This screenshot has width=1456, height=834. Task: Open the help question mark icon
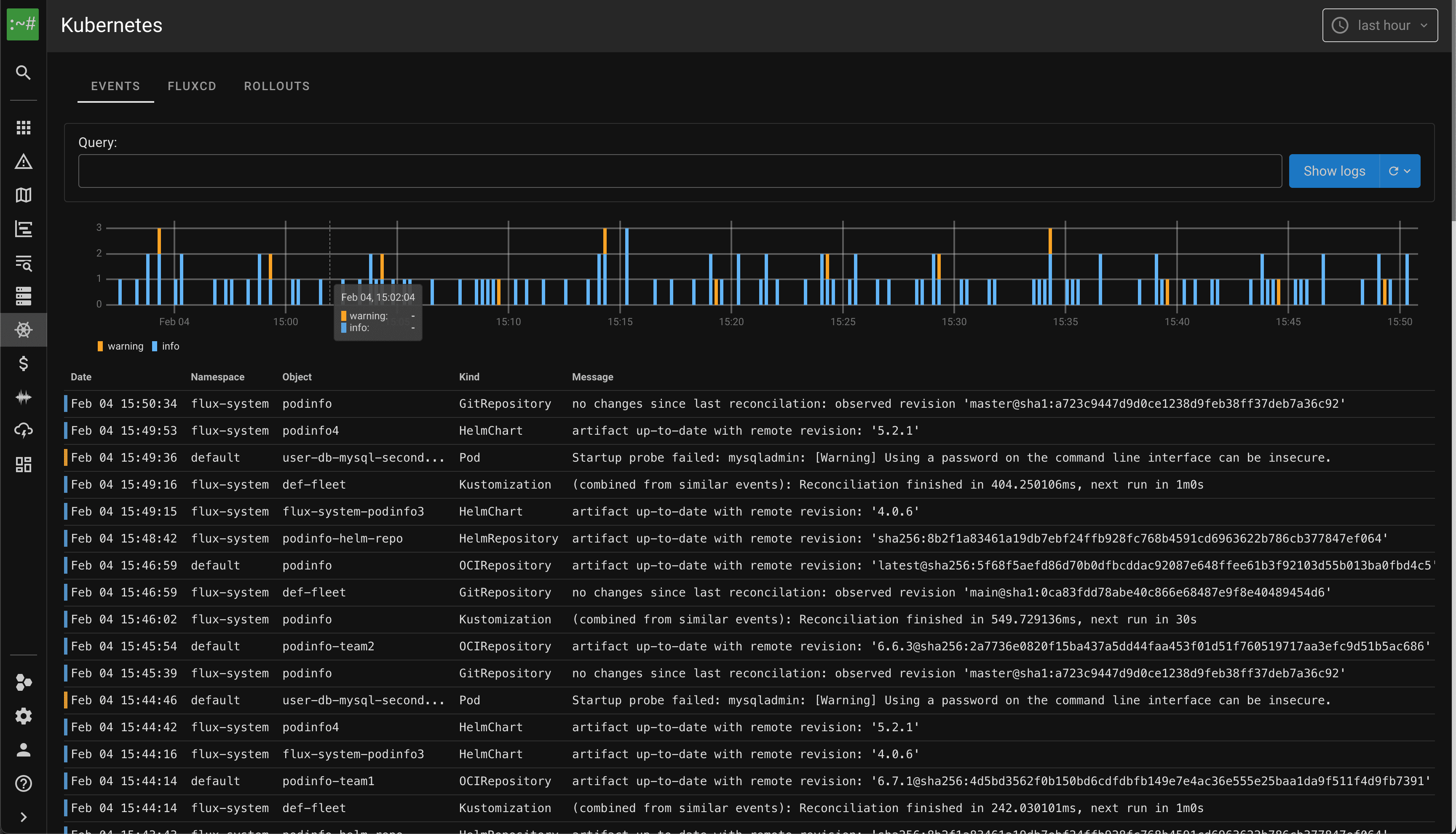pos(23,783)
